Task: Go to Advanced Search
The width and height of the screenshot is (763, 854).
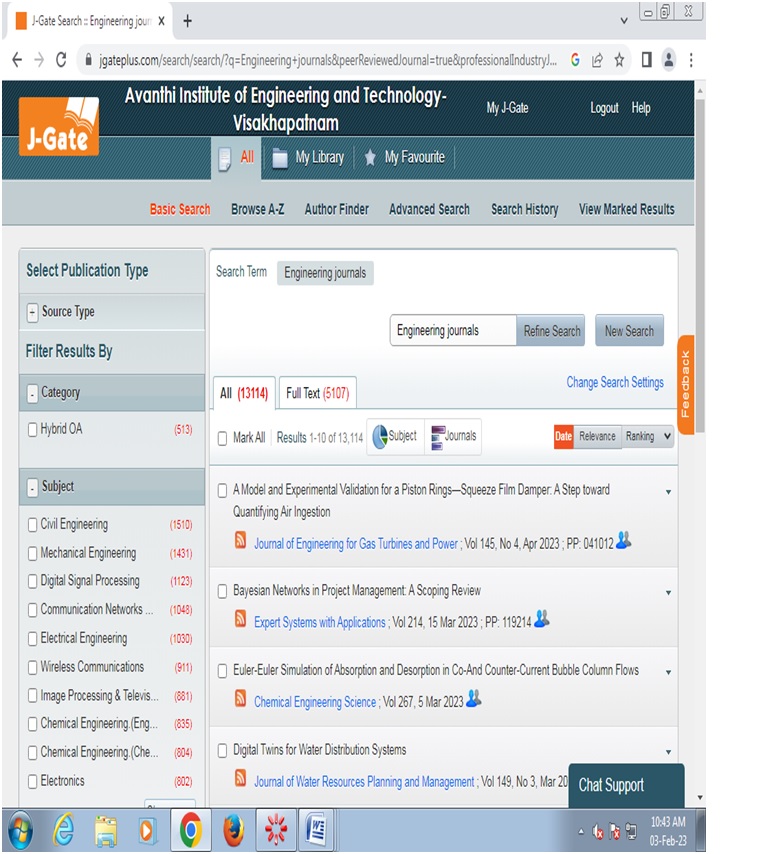Action: pyautogui.click(x=429, y=209)
